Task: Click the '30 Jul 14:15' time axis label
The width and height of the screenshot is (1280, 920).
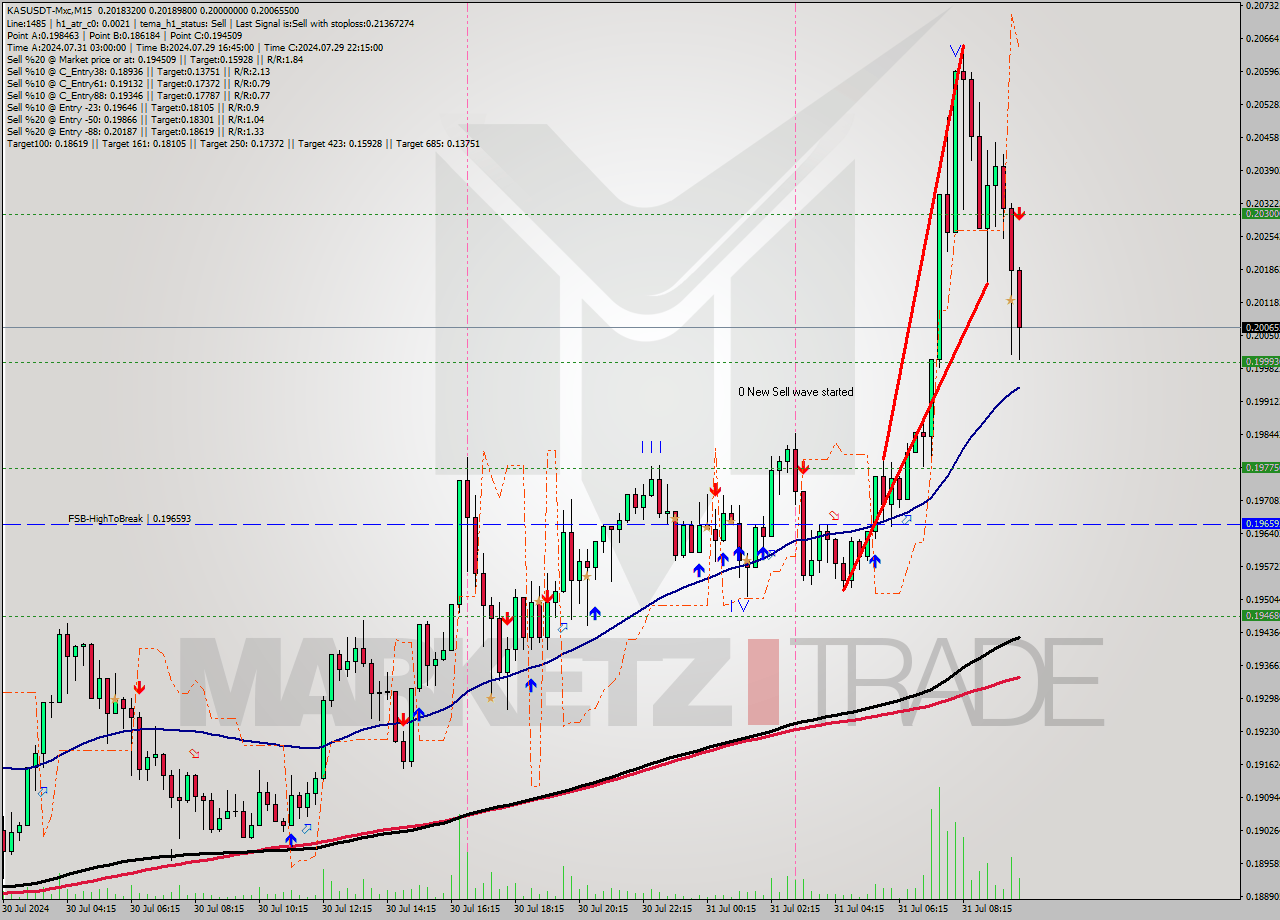Action: tap(411, 910)
